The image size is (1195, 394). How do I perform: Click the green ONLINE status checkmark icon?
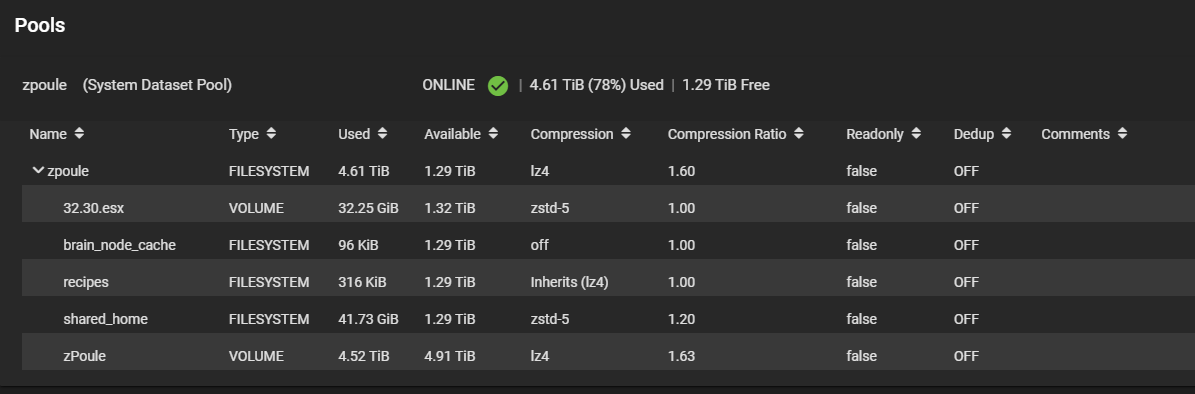[498, 85]
